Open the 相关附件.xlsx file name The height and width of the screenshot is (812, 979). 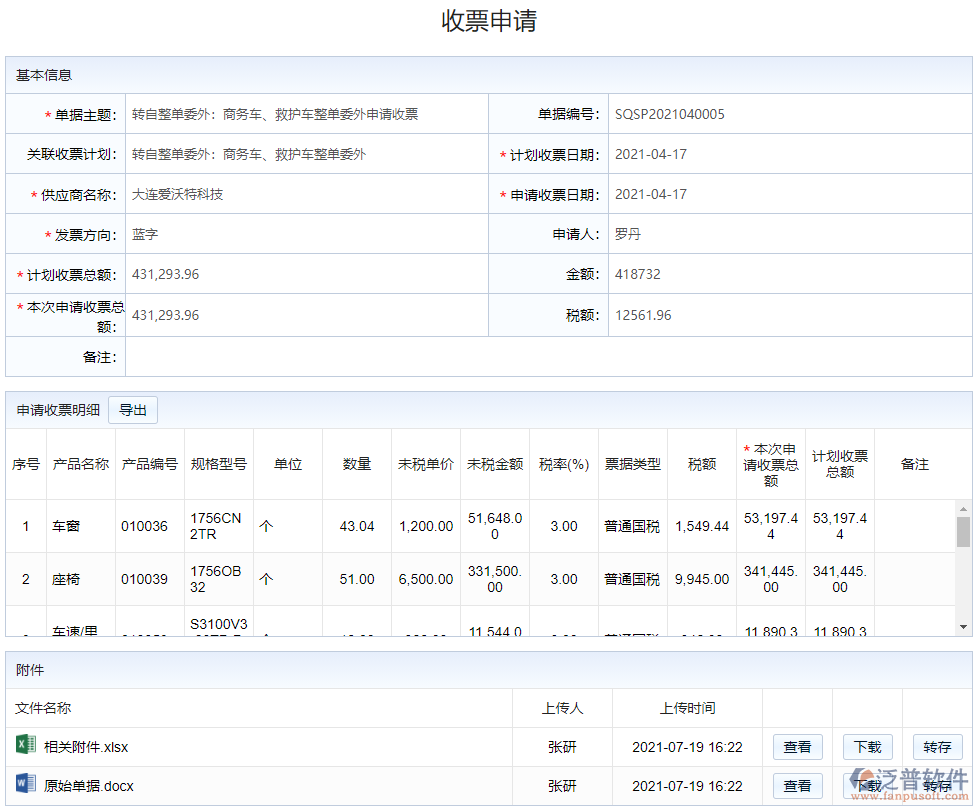click(x=86, y=747)
